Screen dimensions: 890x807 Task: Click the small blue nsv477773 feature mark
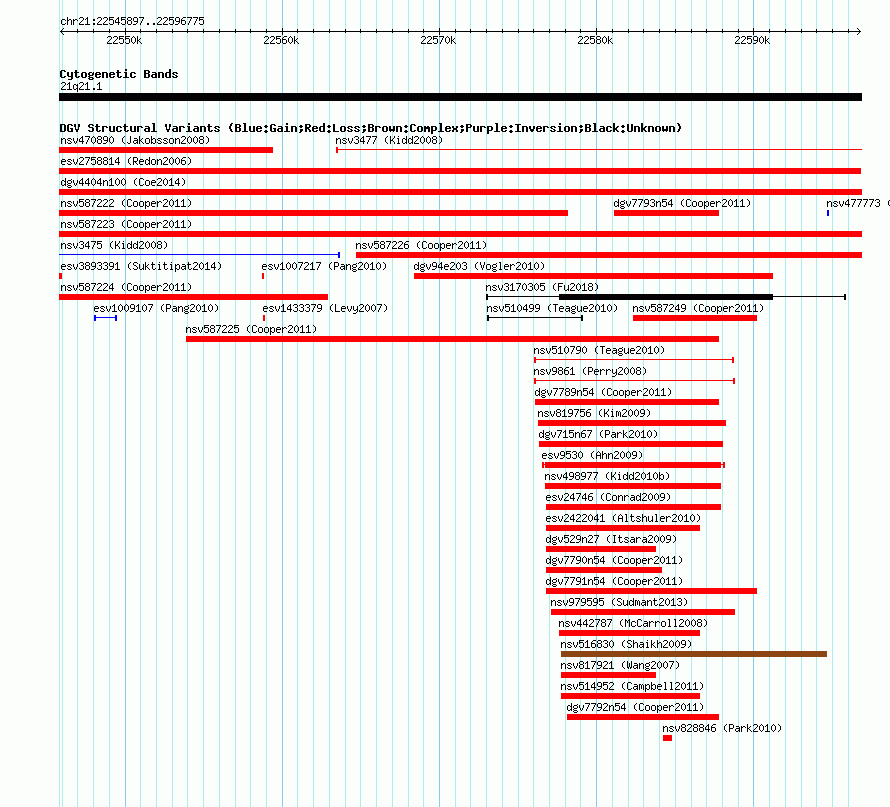point(828,213)
